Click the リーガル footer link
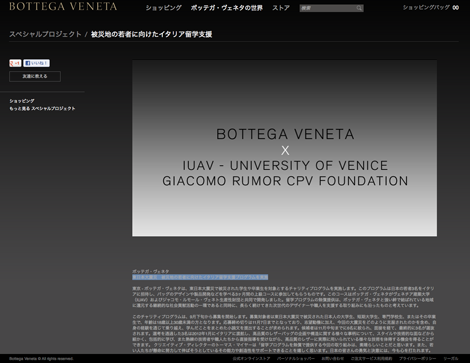 click(451, 359)
